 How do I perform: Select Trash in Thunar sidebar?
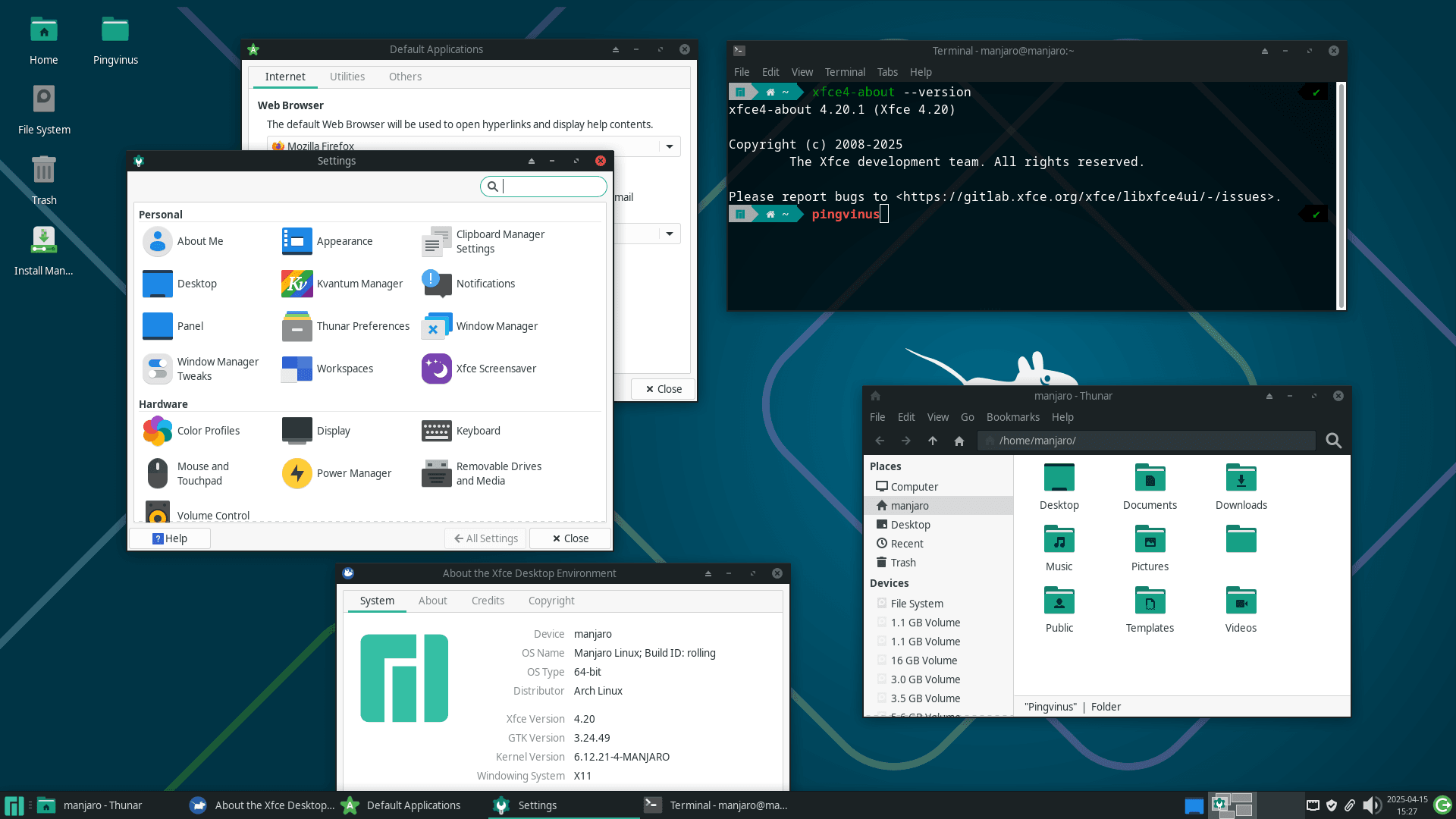(939, 563)
